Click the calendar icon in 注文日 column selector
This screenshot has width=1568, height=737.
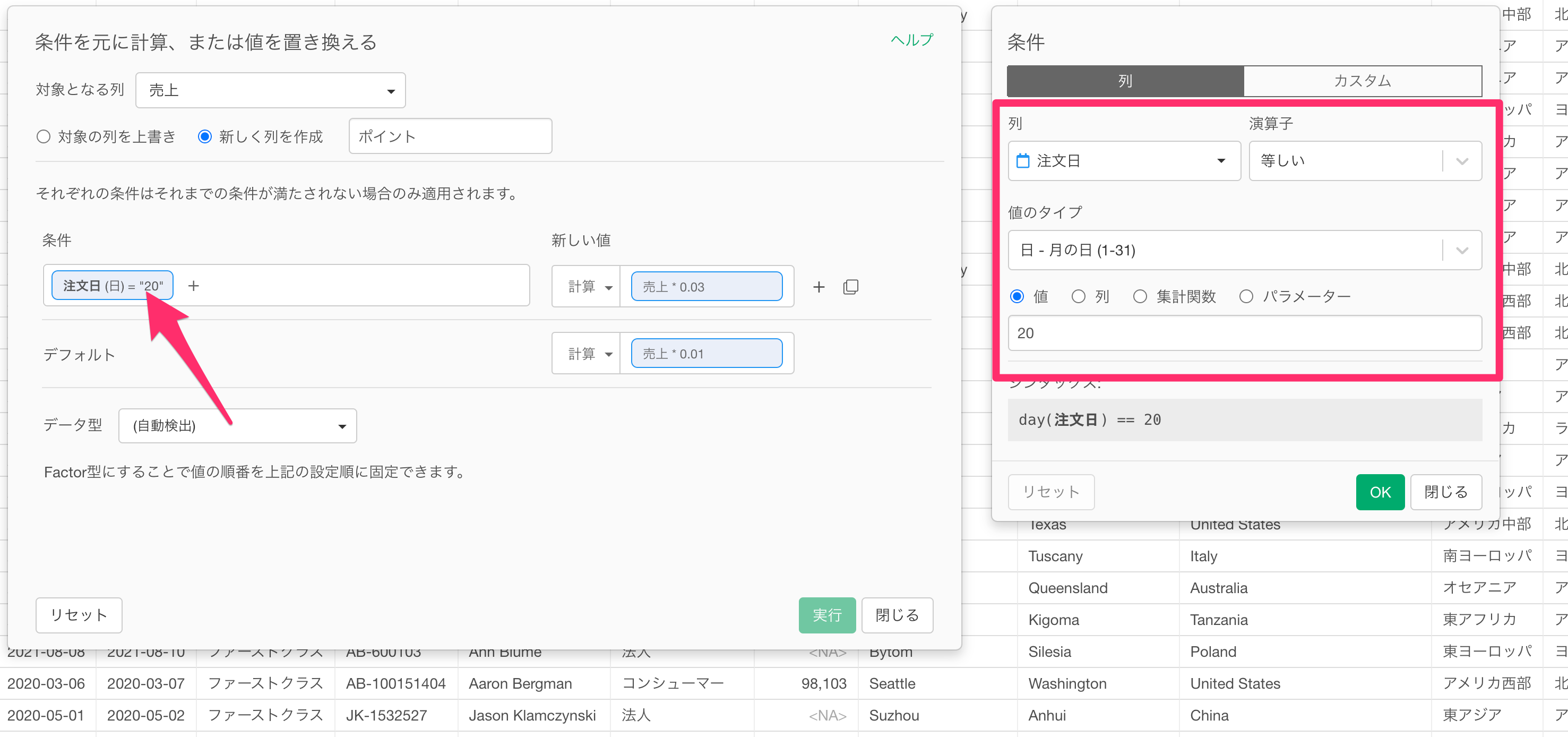point(1023,161)
